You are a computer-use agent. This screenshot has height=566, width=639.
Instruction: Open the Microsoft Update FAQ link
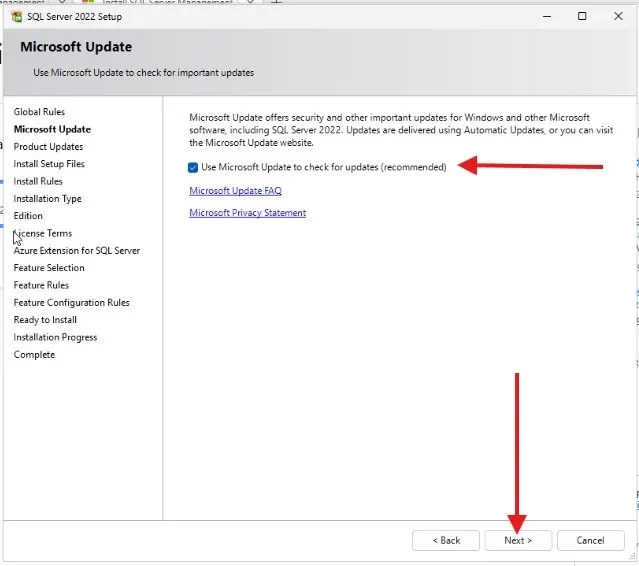(x=235, y=191)
